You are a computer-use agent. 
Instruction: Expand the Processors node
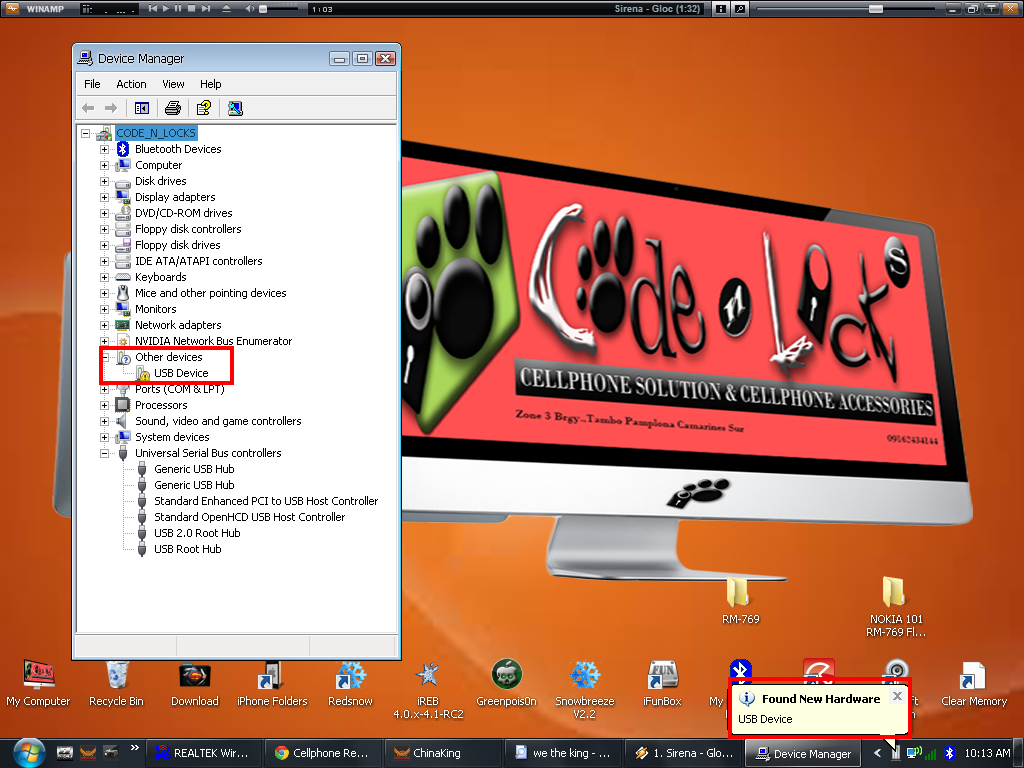(104, 405)
